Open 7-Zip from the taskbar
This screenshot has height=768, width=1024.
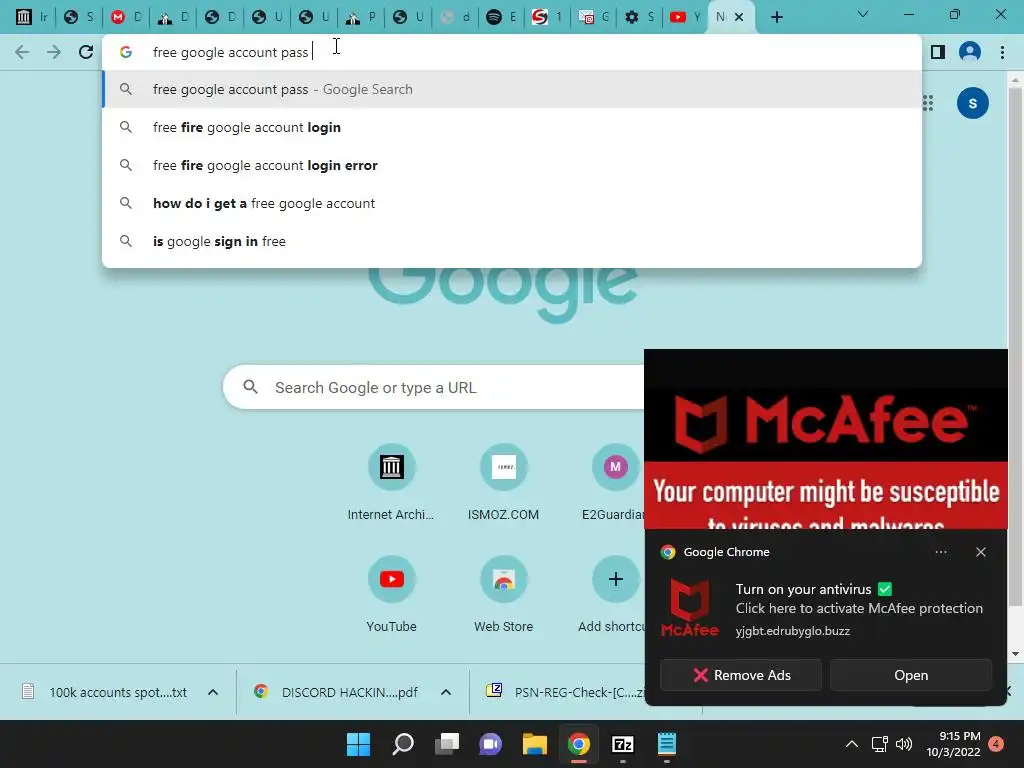(x=622, y=744)
